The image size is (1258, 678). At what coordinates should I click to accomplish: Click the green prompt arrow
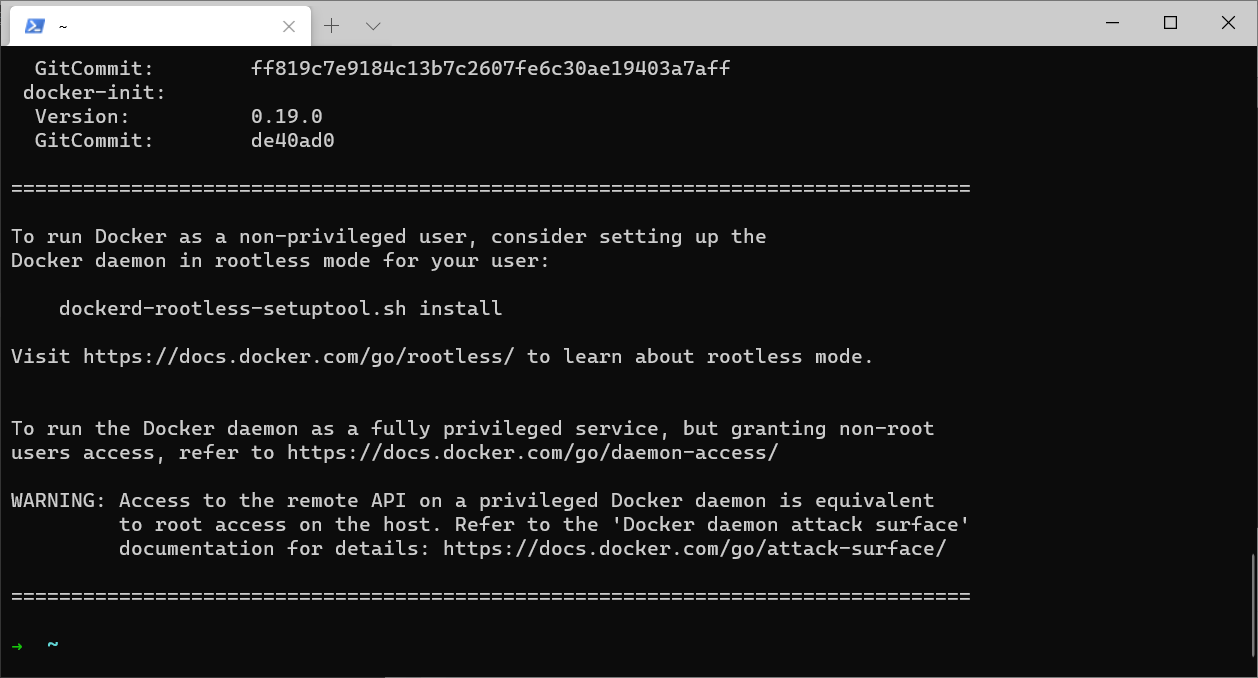[17, 645]
